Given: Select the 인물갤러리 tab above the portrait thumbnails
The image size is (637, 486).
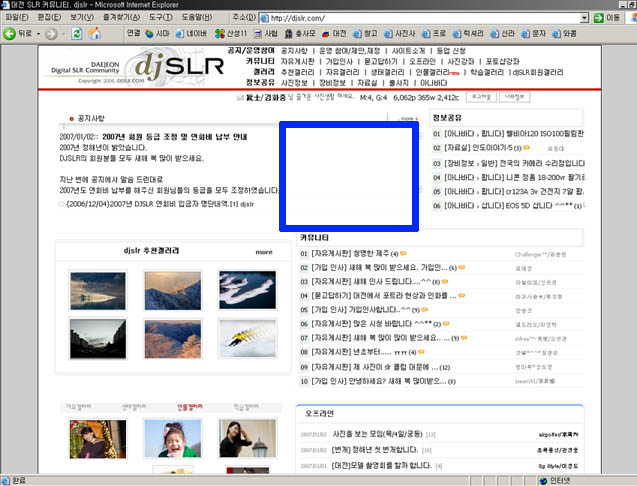Looking at the screenshot, I should [189, 407].
